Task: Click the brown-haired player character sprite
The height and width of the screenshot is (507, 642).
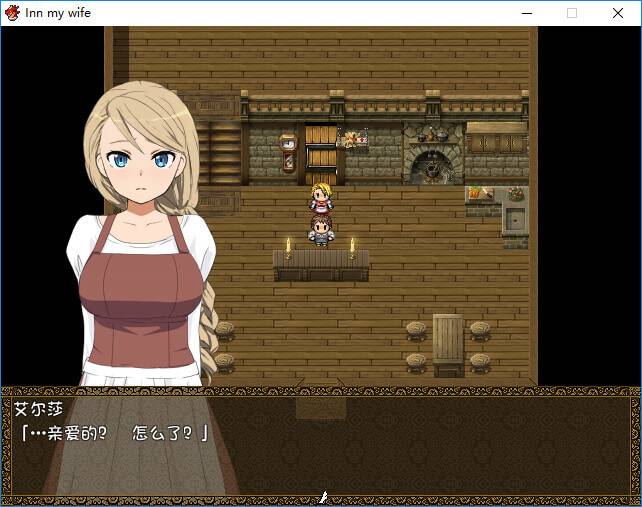Action: point(321,230)
